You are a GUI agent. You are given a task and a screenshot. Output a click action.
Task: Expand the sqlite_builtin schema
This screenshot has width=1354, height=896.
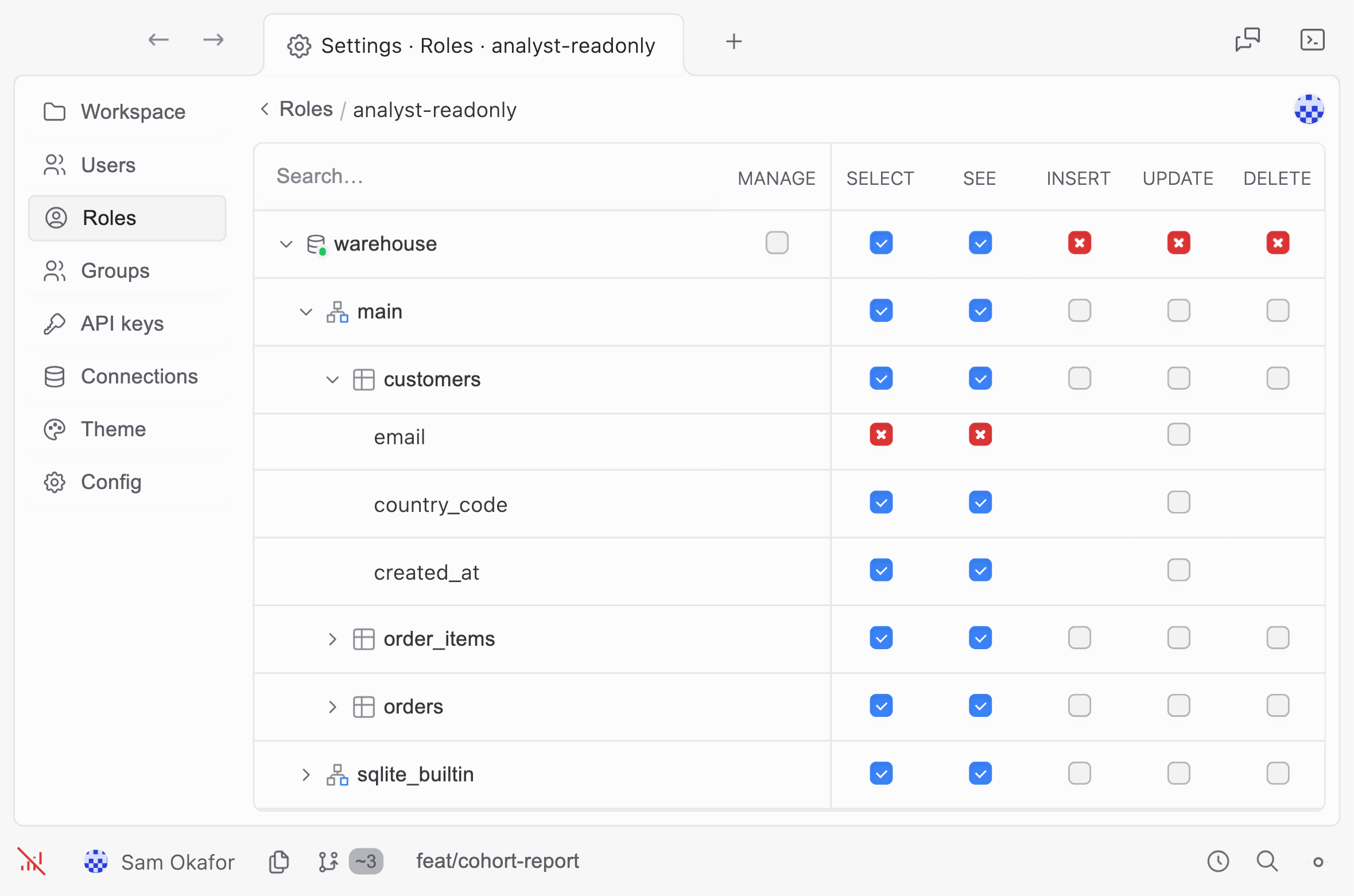tap(305, 774)
